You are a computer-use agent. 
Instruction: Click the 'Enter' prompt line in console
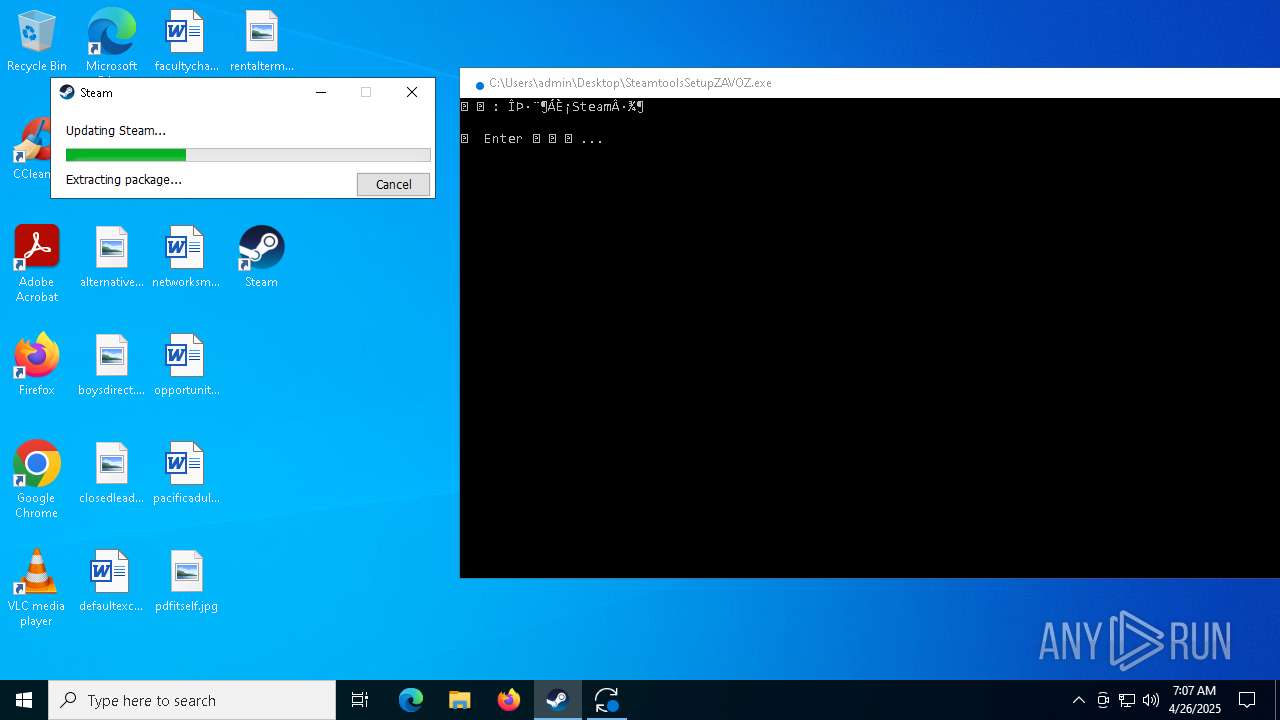(x=533, y=139)
